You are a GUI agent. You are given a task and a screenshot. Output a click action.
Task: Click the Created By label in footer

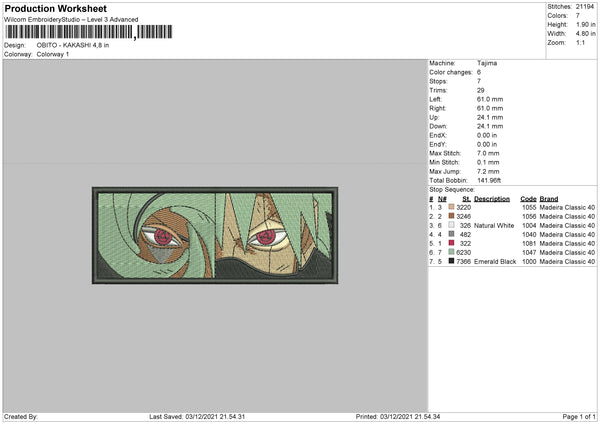tap(21, 417)
